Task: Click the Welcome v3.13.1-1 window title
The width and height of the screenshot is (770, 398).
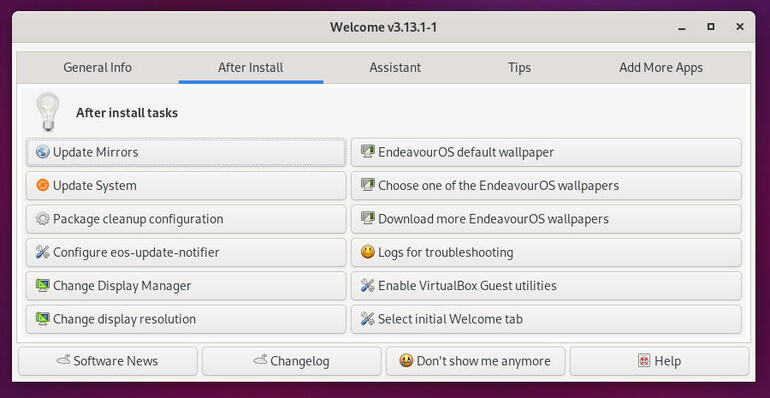Action: tap(384, 27)
